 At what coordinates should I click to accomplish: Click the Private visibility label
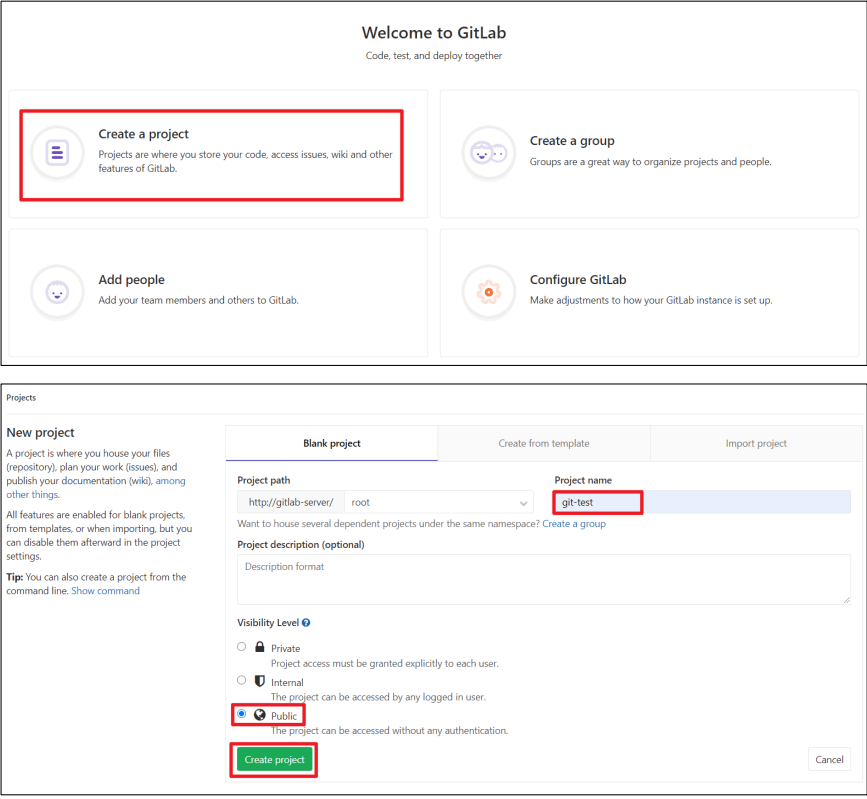point(285,648)
